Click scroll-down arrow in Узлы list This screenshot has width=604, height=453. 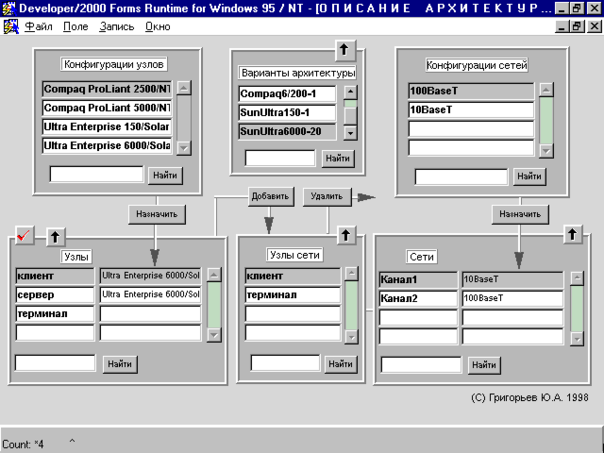point(214,335)
